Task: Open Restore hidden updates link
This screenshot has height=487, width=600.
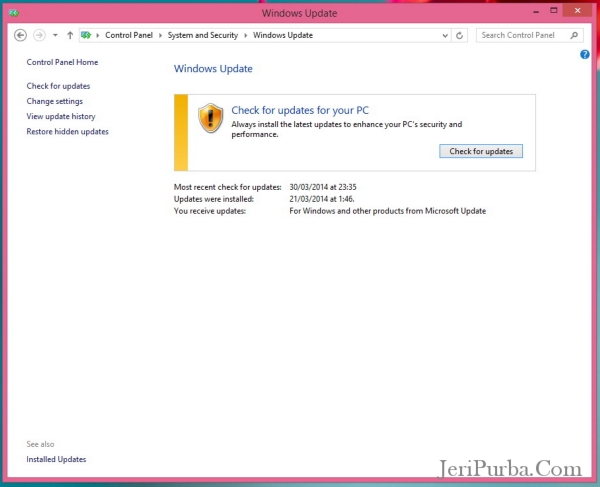Action: tap(67, 132)
